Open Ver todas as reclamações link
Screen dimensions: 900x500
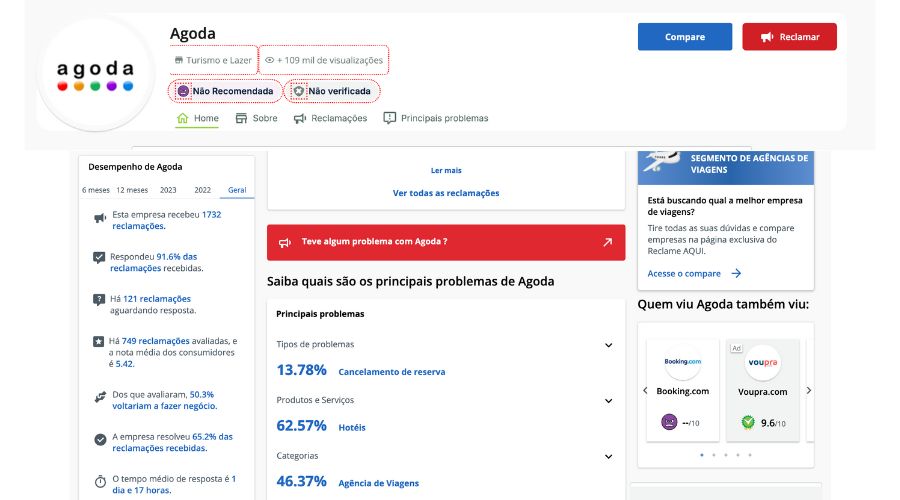(446, 193)
